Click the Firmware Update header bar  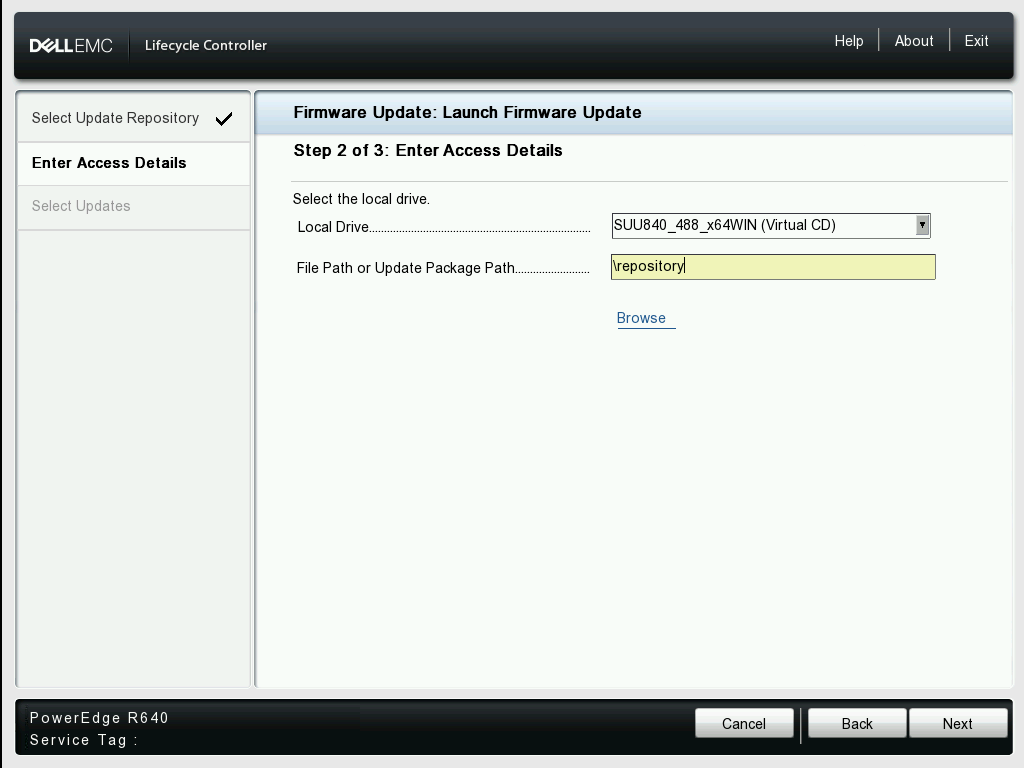tap(467, 112)
